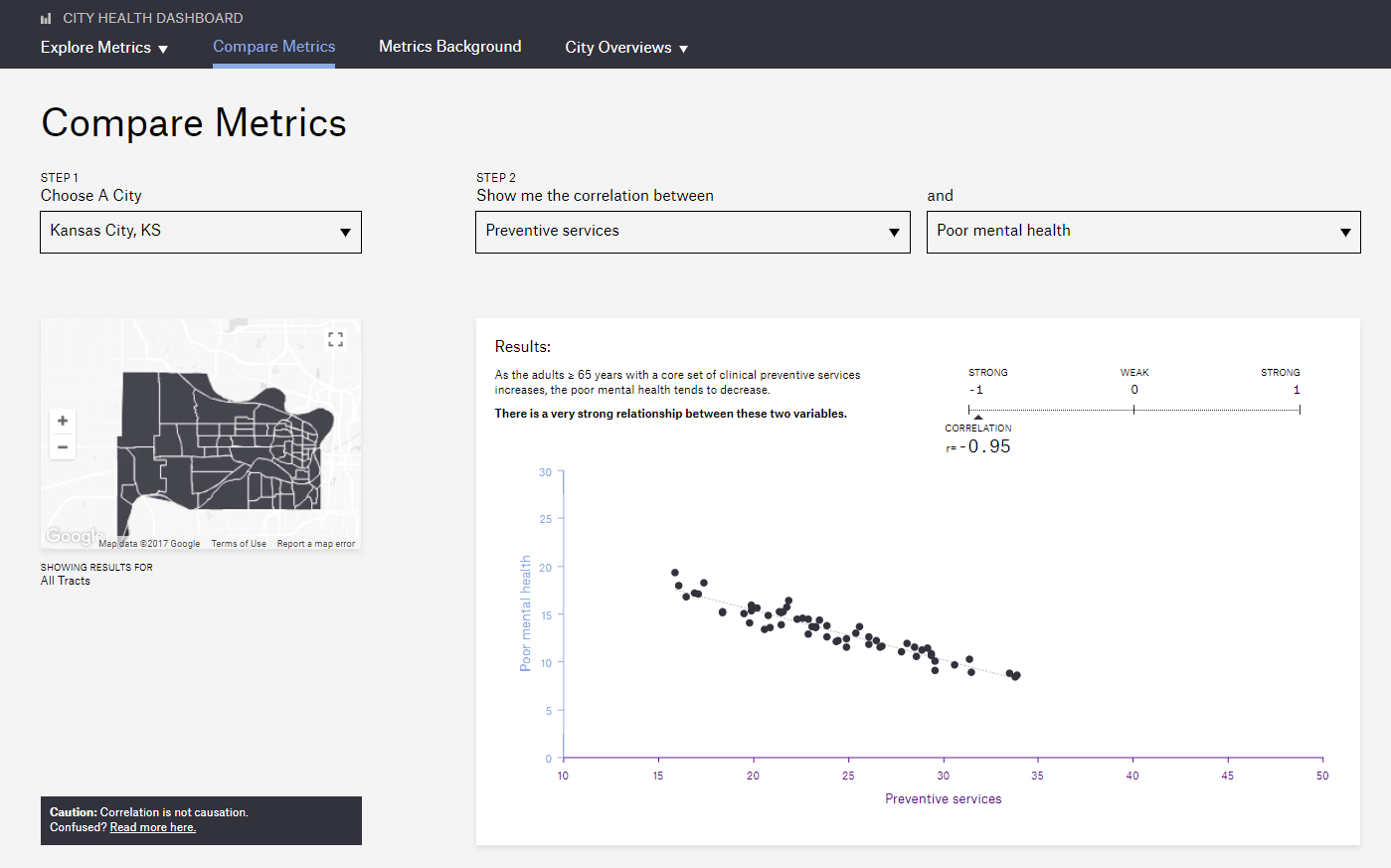Image resolution: width=1391 pixels, height=868 pixels.
Task: Go to the Metrics Background tab
Action: 449,47
